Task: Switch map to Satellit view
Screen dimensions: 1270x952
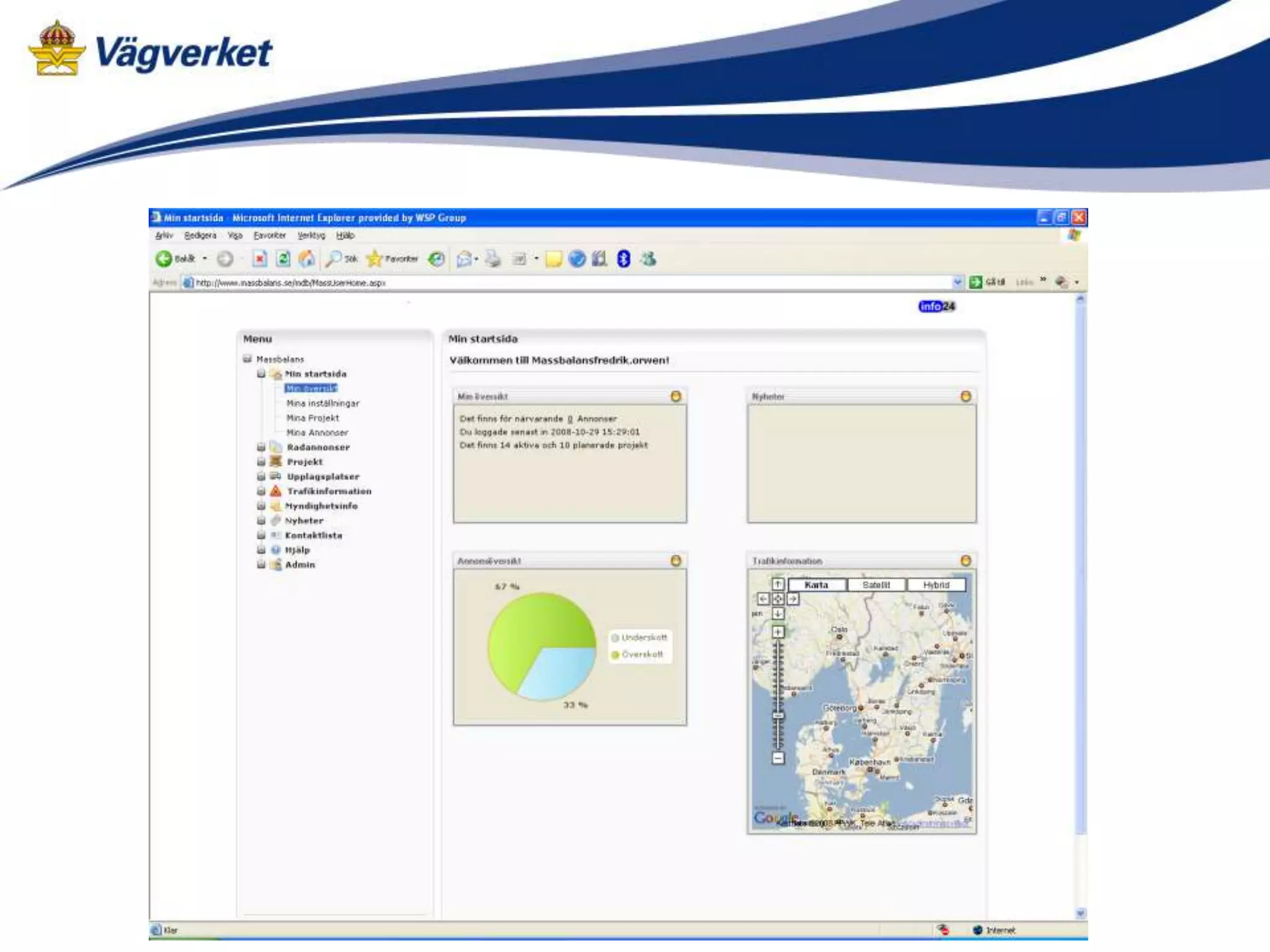Action: pyautogui.click(x=876, y=584)
